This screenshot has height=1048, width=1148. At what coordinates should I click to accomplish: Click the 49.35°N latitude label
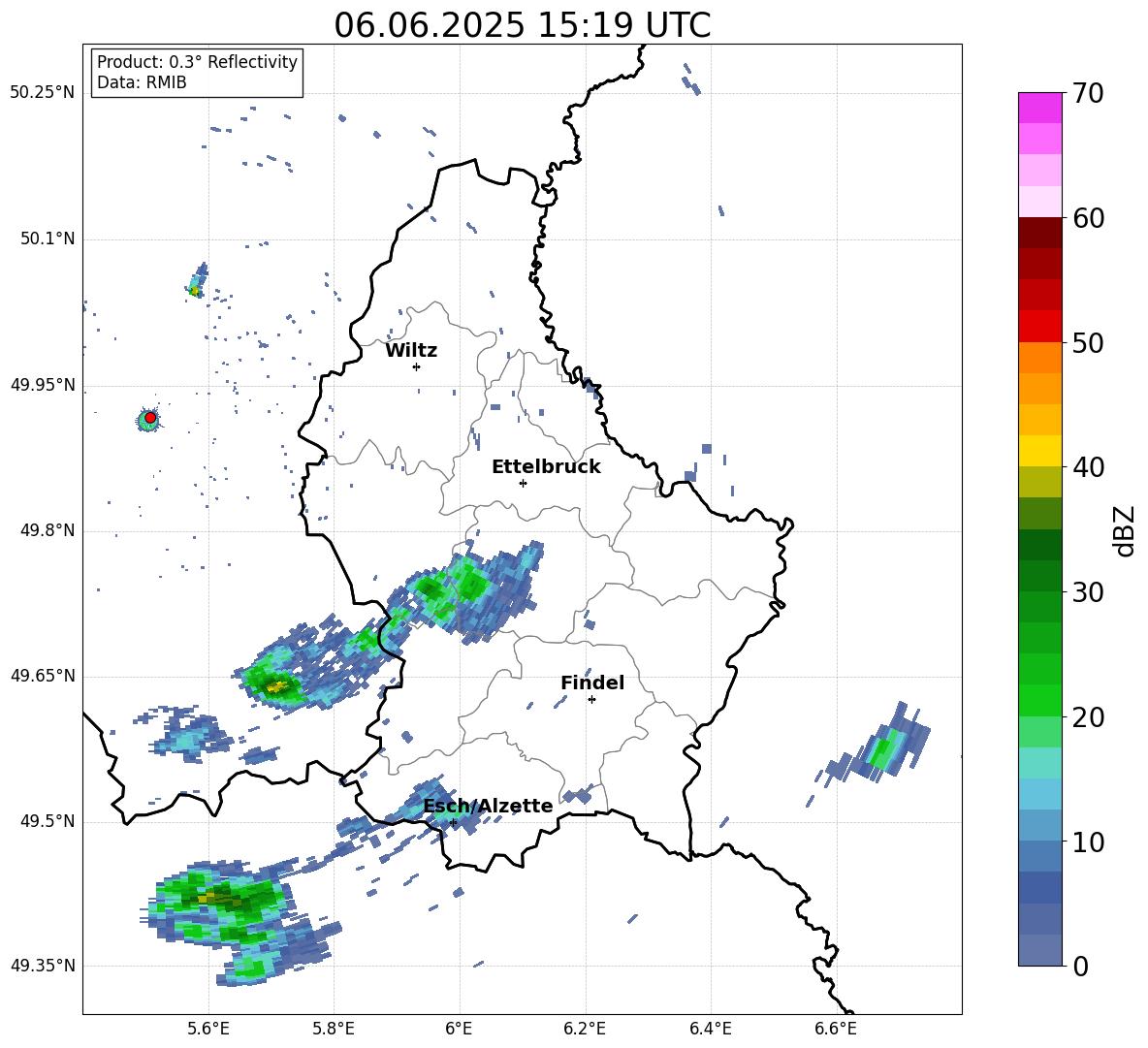(x=43, y=966)
